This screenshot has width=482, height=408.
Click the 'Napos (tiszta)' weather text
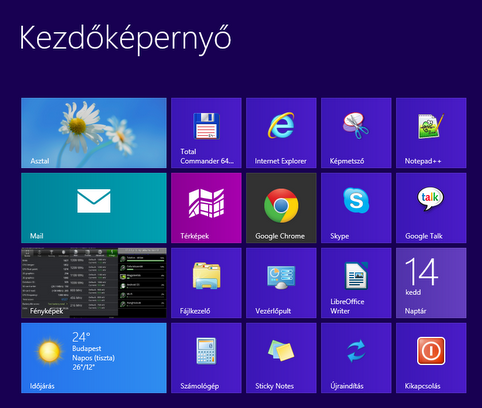pos(94,358)
